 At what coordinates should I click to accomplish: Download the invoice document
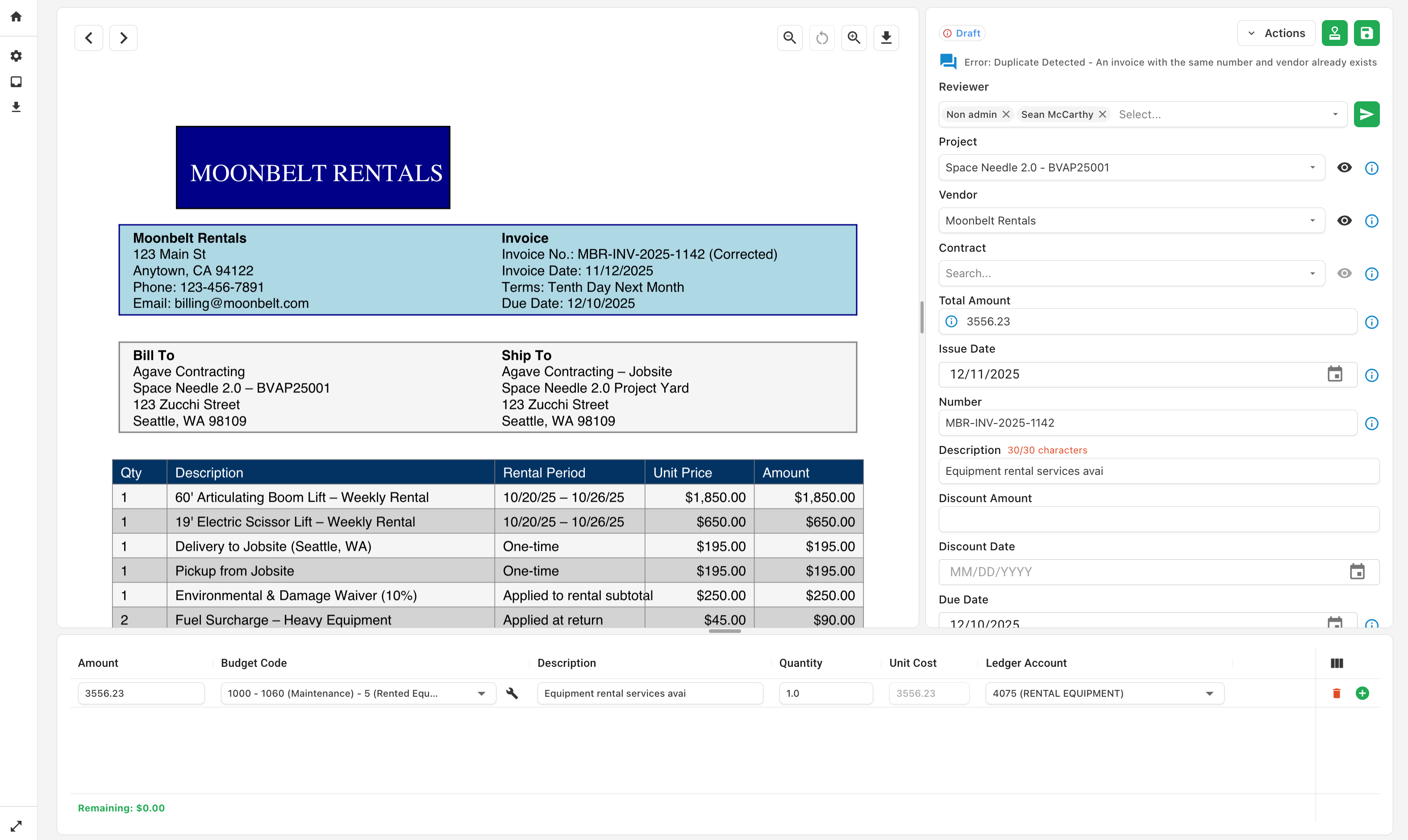point(886,37)
